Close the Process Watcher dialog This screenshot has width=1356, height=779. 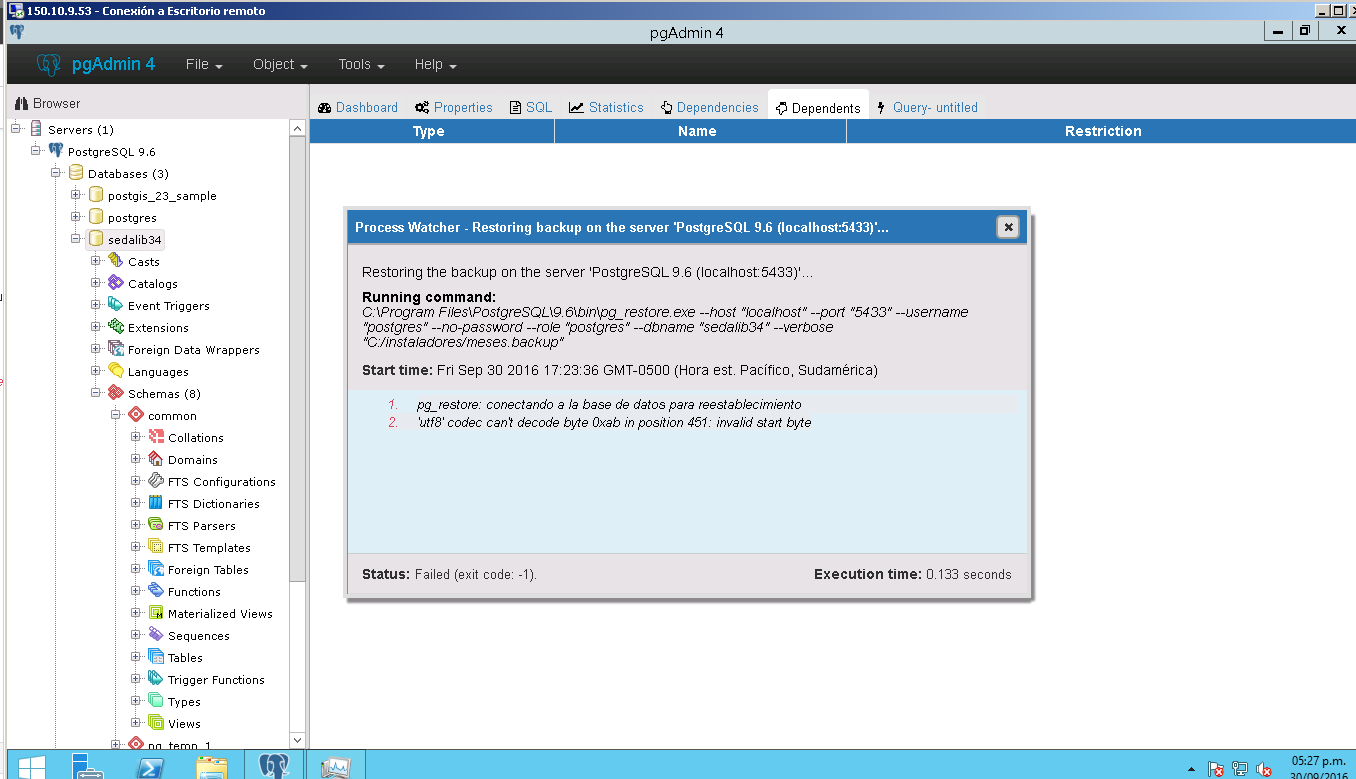pyautogui.click(x=1008, y=227)
